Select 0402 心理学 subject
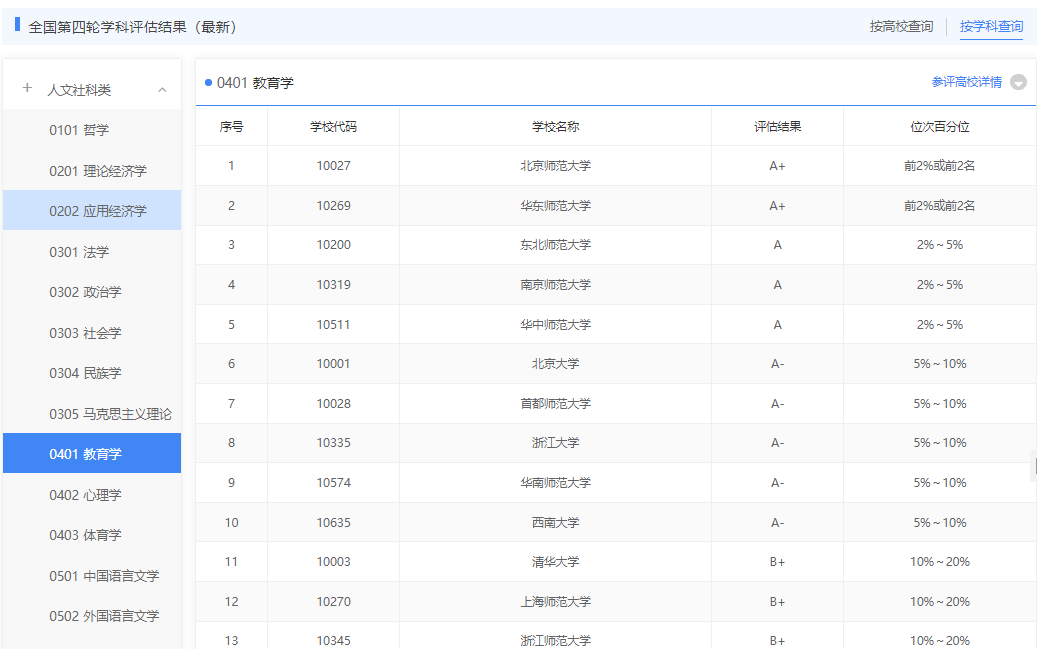This screenshot has width=1037, height=649. [92, 495]
